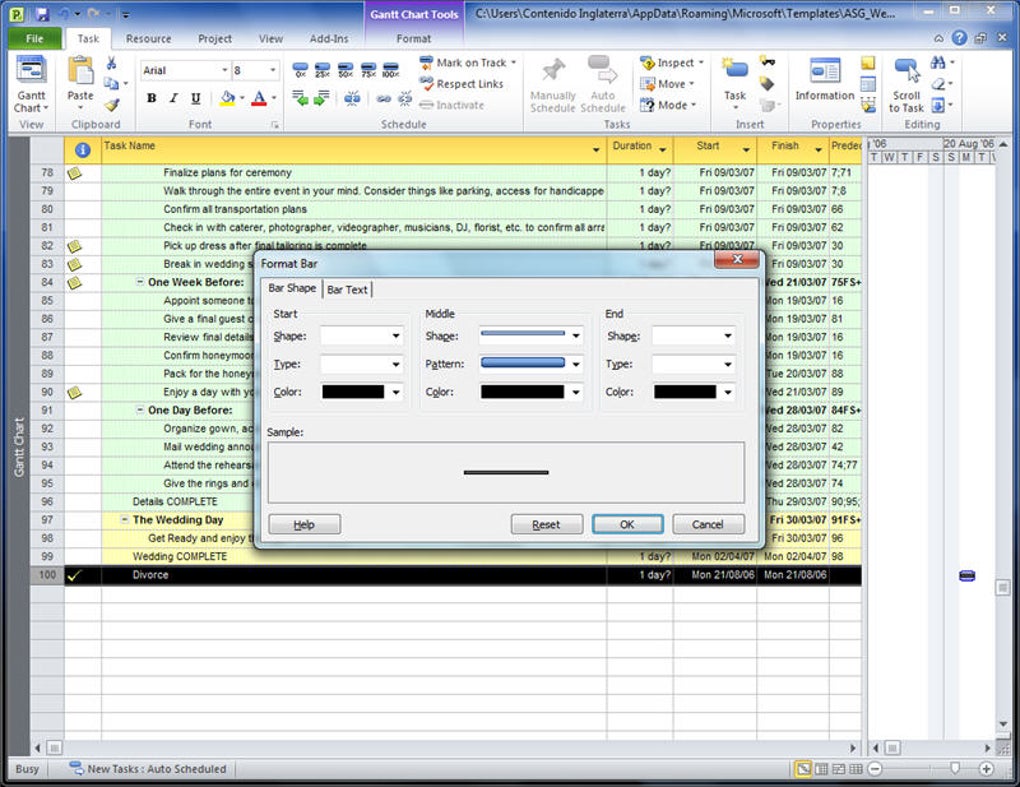The image size is (1020, 787).
Task: Switch to Bar Text tab in dialog
Action: pos(347,289)
